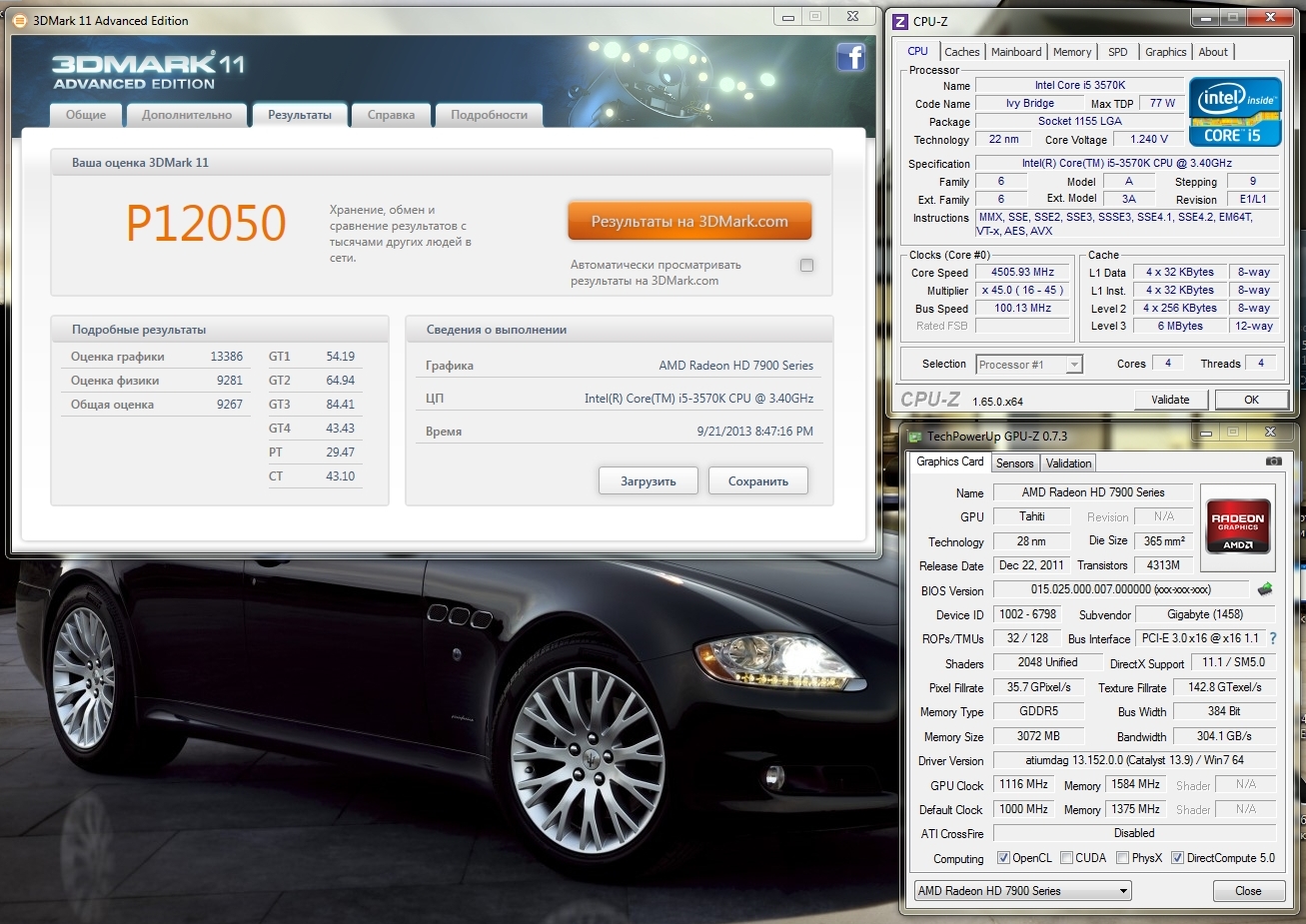Click the BIOS Version field in GPU-Z
This screenshot has height=924, width=1306.
[x=1121, y=589]
